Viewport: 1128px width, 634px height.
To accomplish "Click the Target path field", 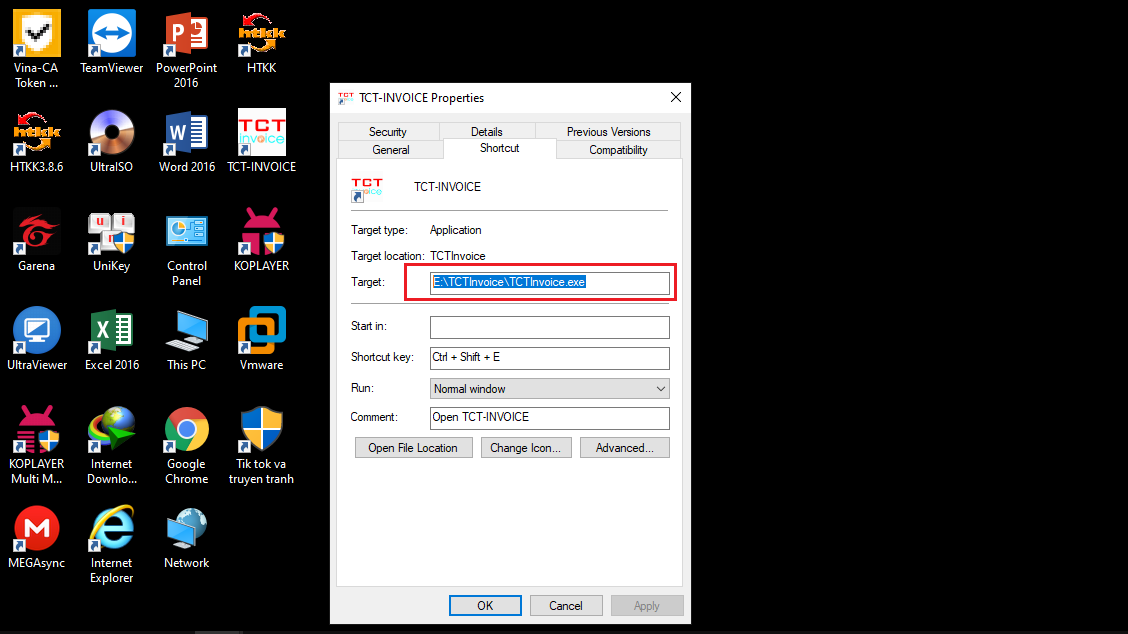I will [x=550, y=282].
